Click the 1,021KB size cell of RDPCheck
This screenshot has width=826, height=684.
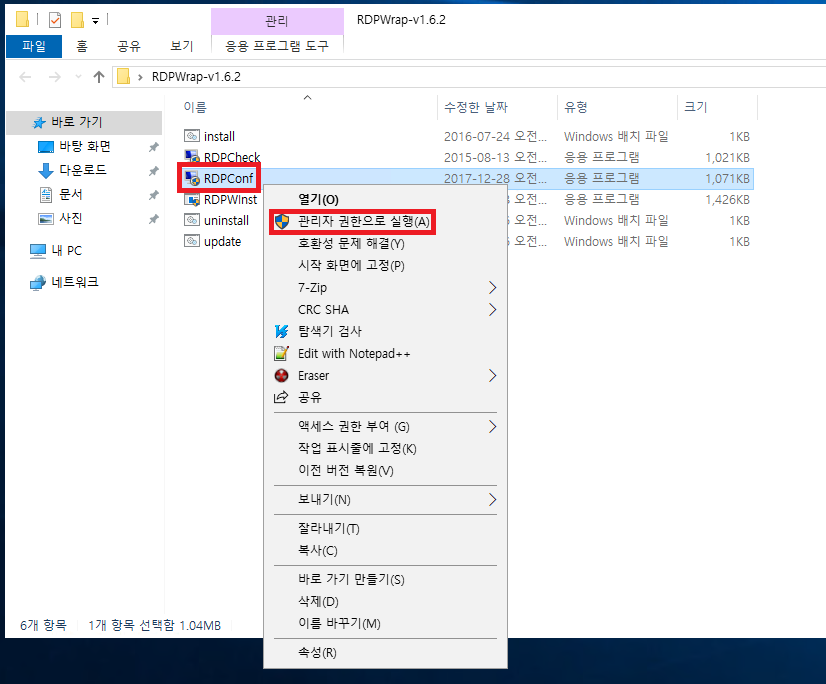click(727, 158)
